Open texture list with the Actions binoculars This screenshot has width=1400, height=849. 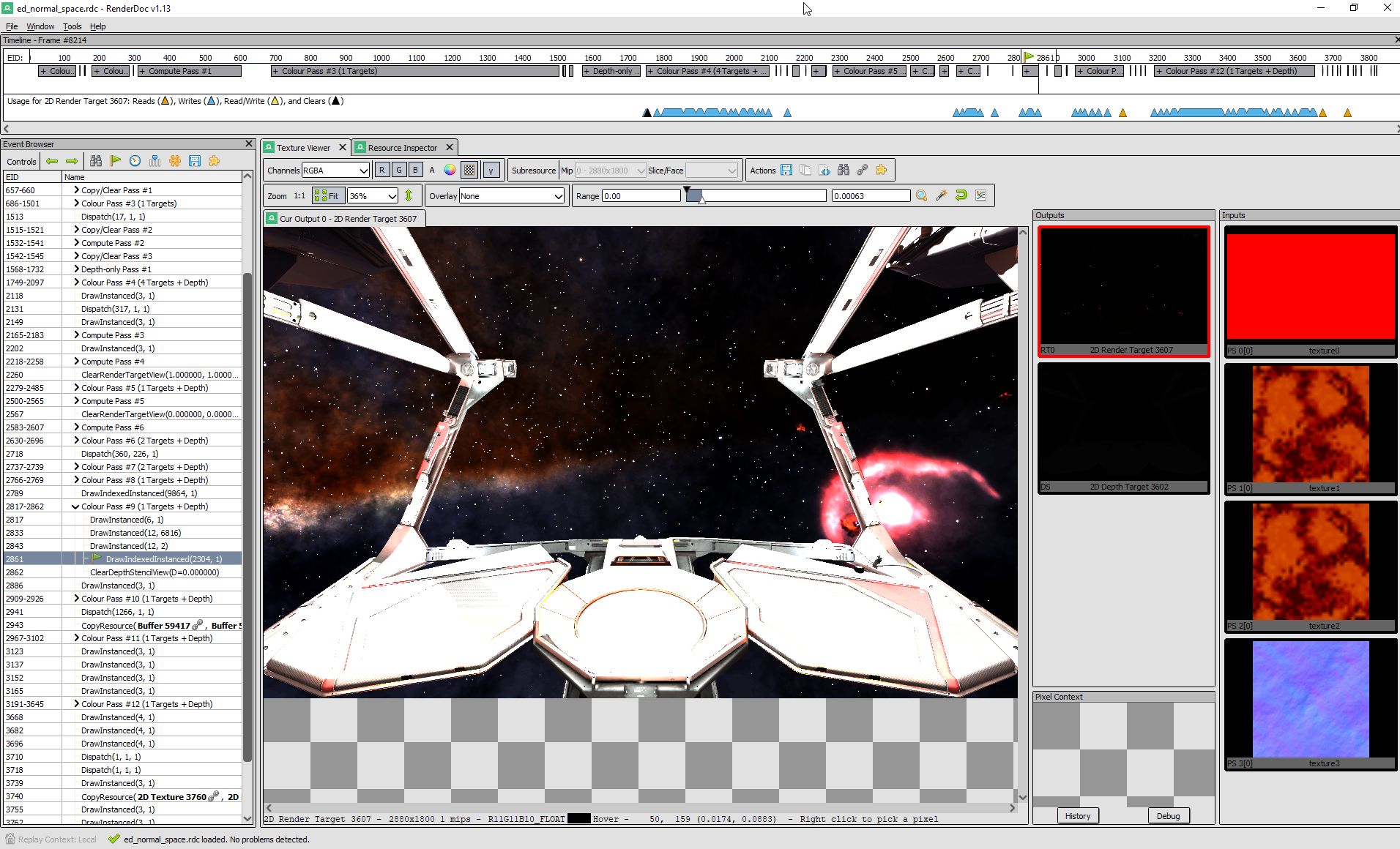[844, 171]
